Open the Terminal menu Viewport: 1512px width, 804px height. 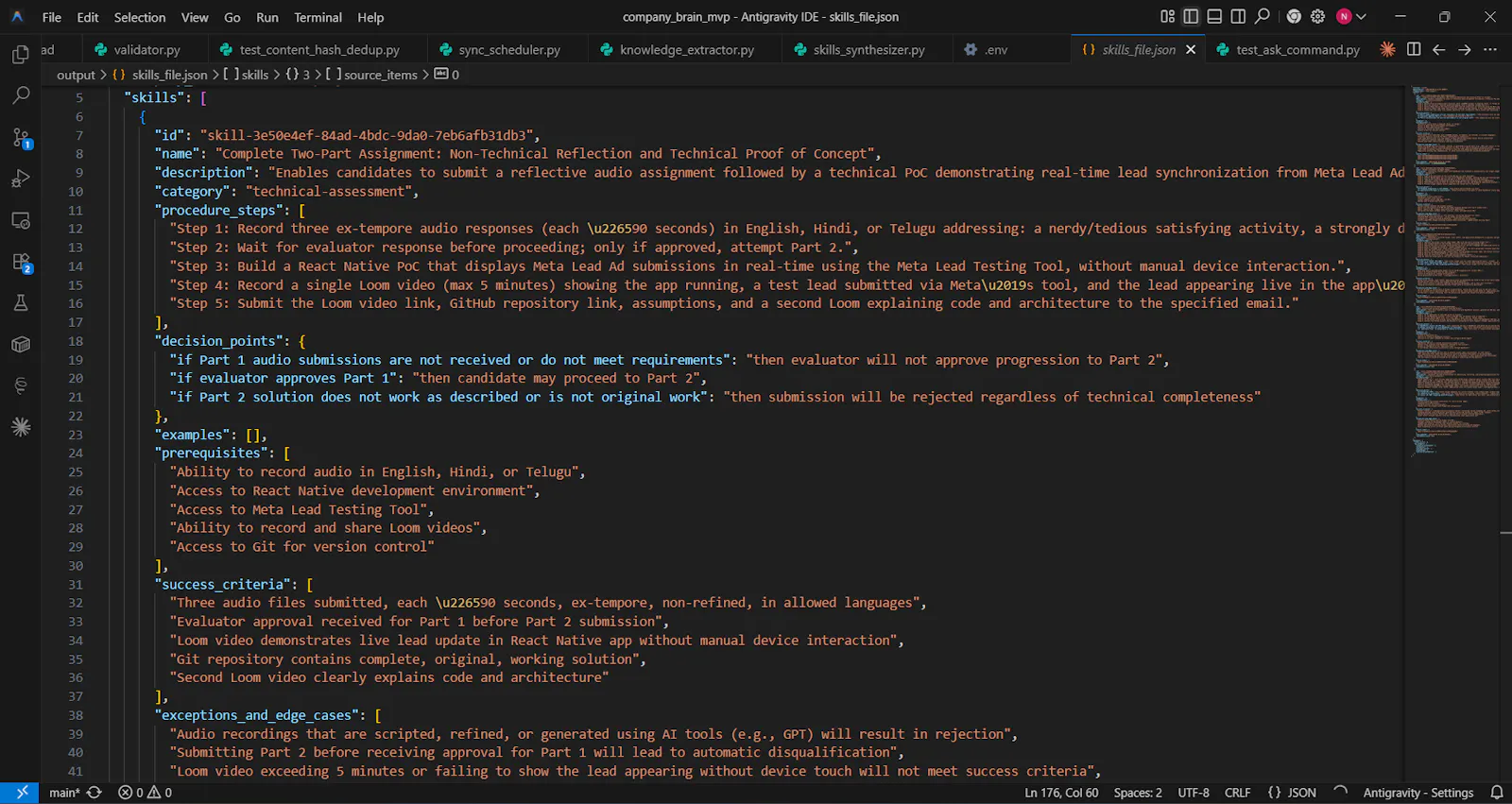318,17
